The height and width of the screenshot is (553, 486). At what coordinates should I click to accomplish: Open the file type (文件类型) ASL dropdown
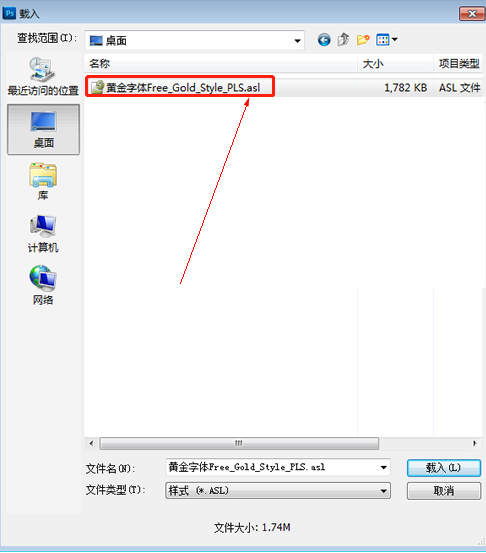point(278,491)
